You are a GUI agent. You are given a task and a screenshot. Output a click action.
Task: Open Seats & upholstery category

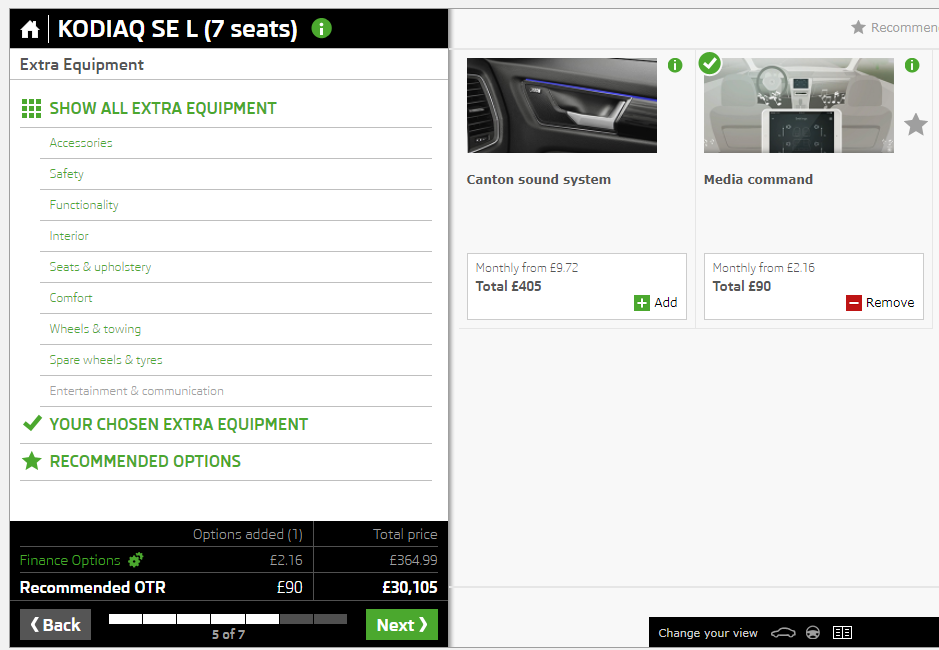pos(100,267)
